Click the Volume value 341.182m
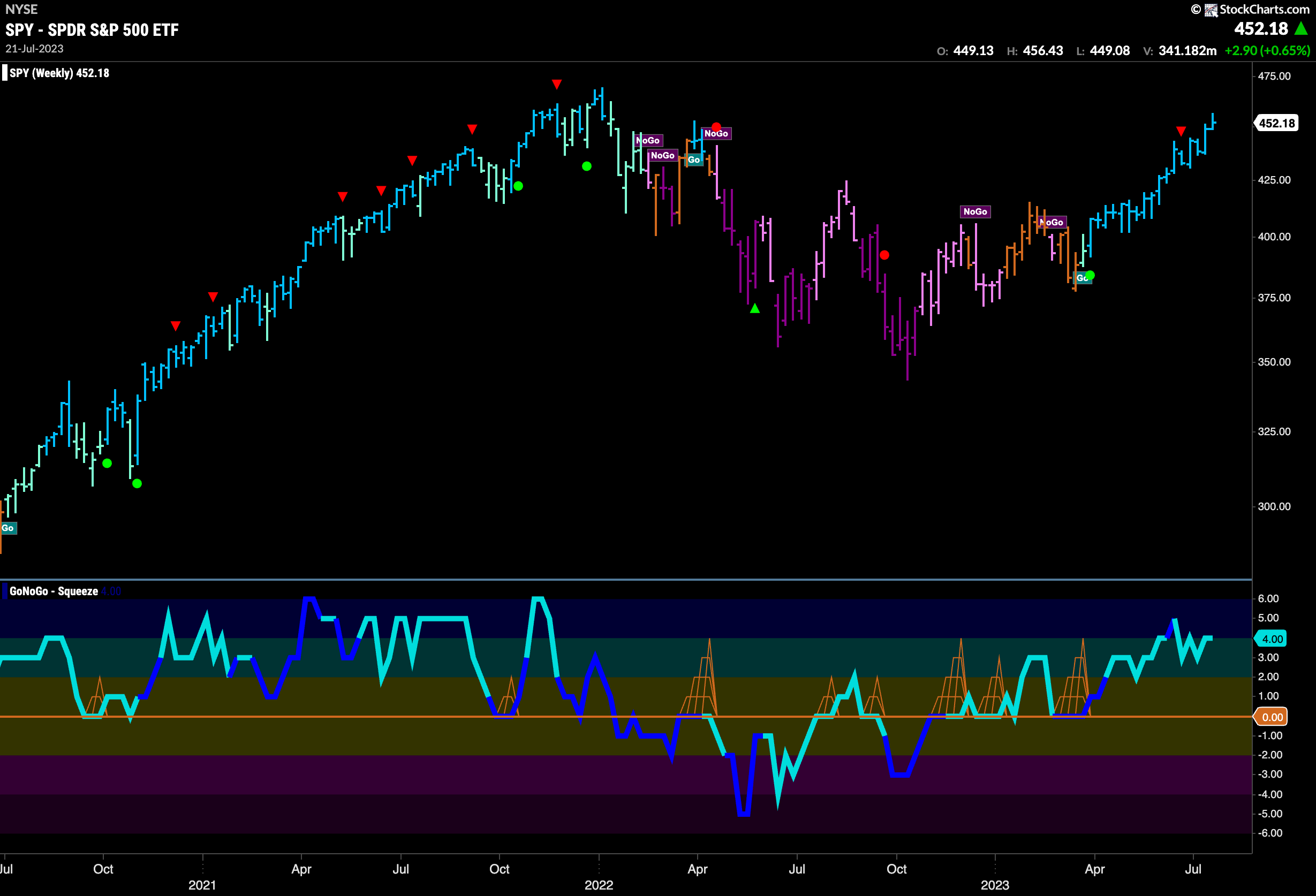This screenshot has height=896, width=1316. point(1188,51)
